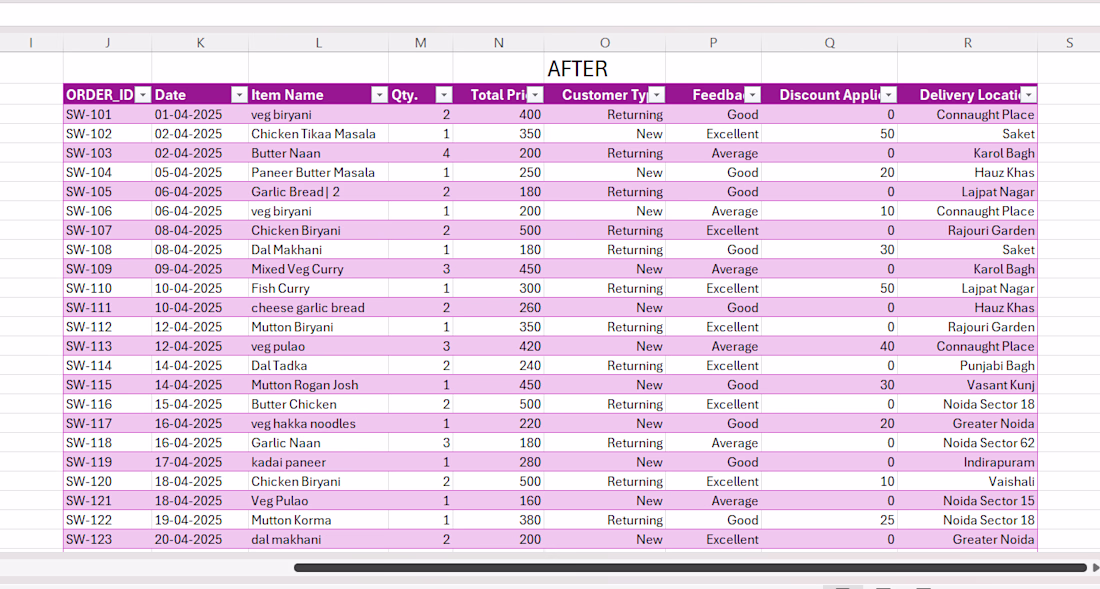Select column N header

498,43
